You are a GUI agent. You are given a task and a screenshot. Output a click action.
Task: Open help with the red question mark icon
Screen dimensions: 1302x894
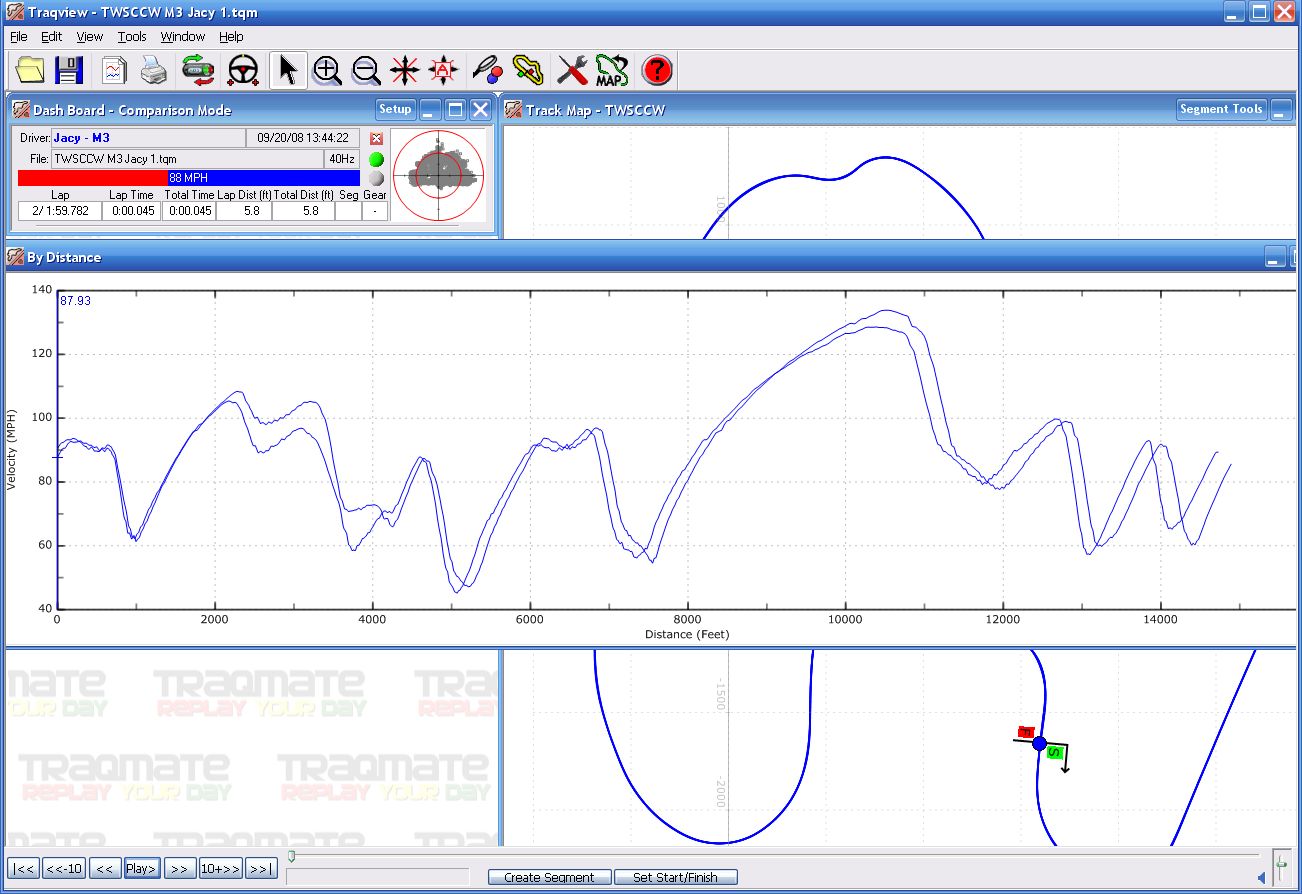coord(657,70)
